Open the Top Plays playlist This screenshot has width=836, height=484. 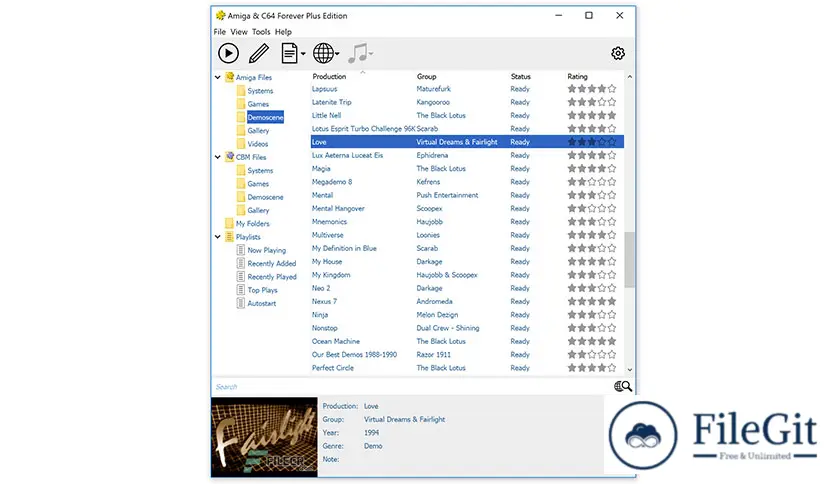(262, 290)
